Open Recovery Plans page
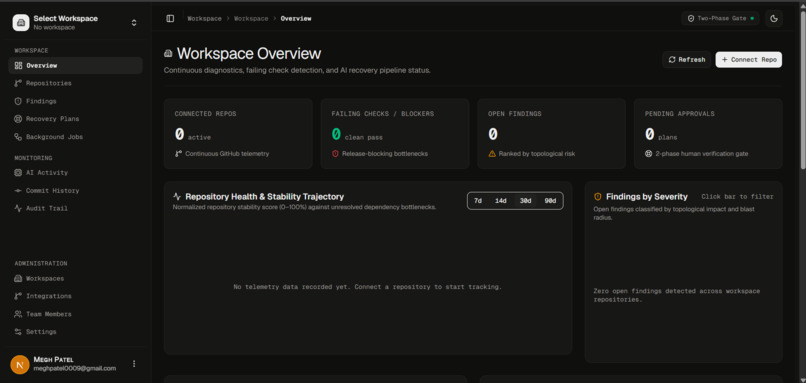Screen dimensions: 806x383 76,119
